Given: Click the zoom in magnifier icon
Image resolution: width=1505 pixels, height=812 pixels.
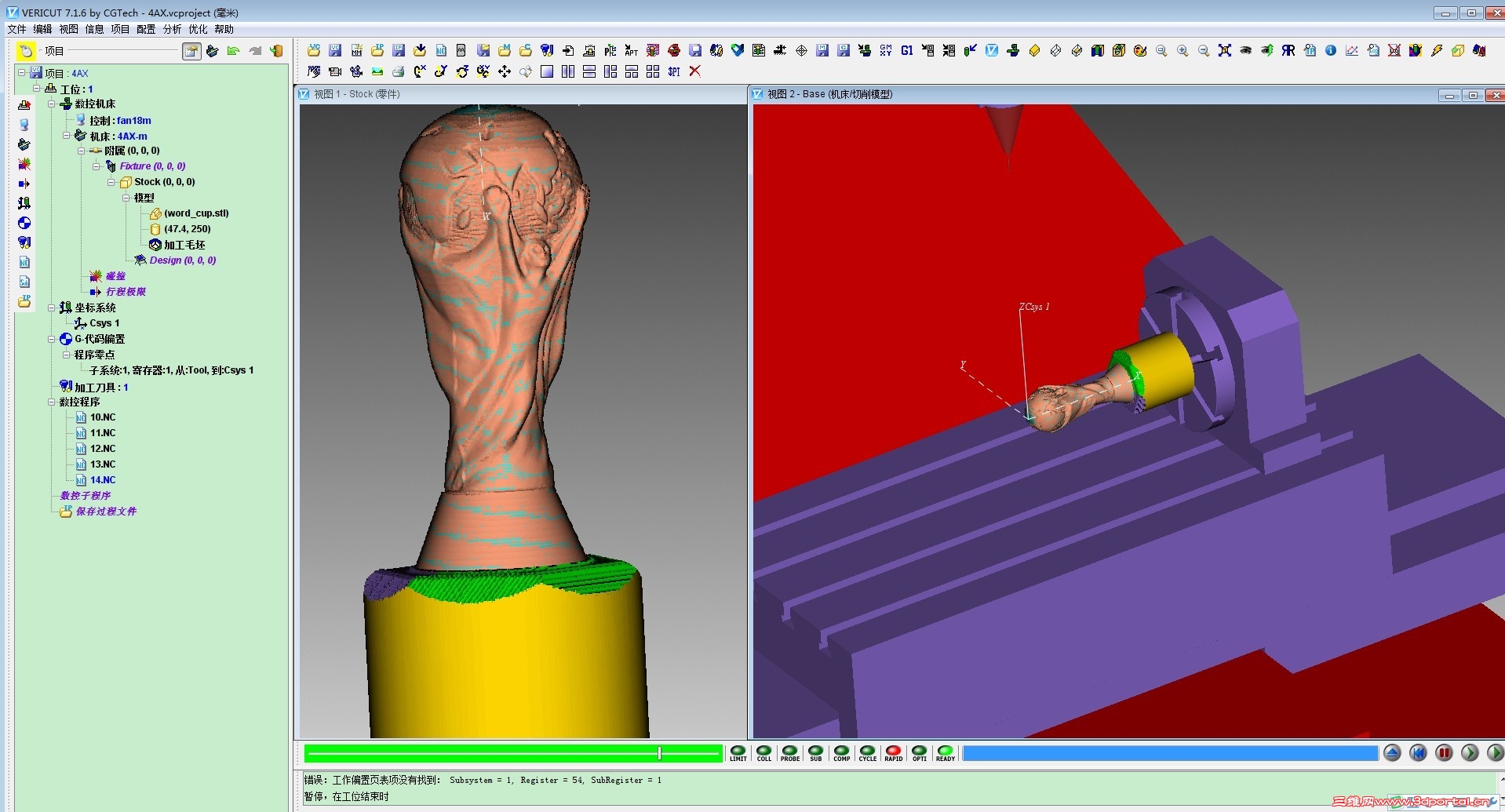Looking at the screenshot, I should pos(1182,50).
